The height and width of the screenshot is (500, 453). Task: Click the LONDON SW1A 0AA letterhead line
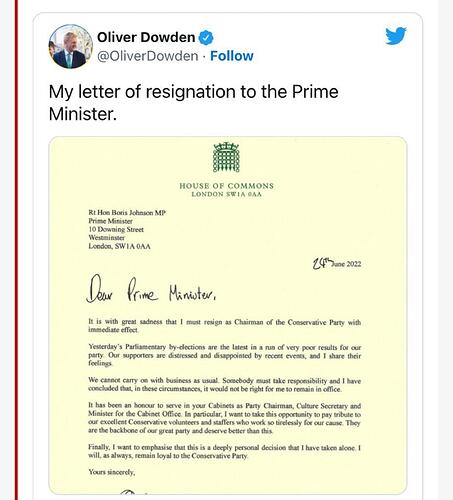click(227, 194)
